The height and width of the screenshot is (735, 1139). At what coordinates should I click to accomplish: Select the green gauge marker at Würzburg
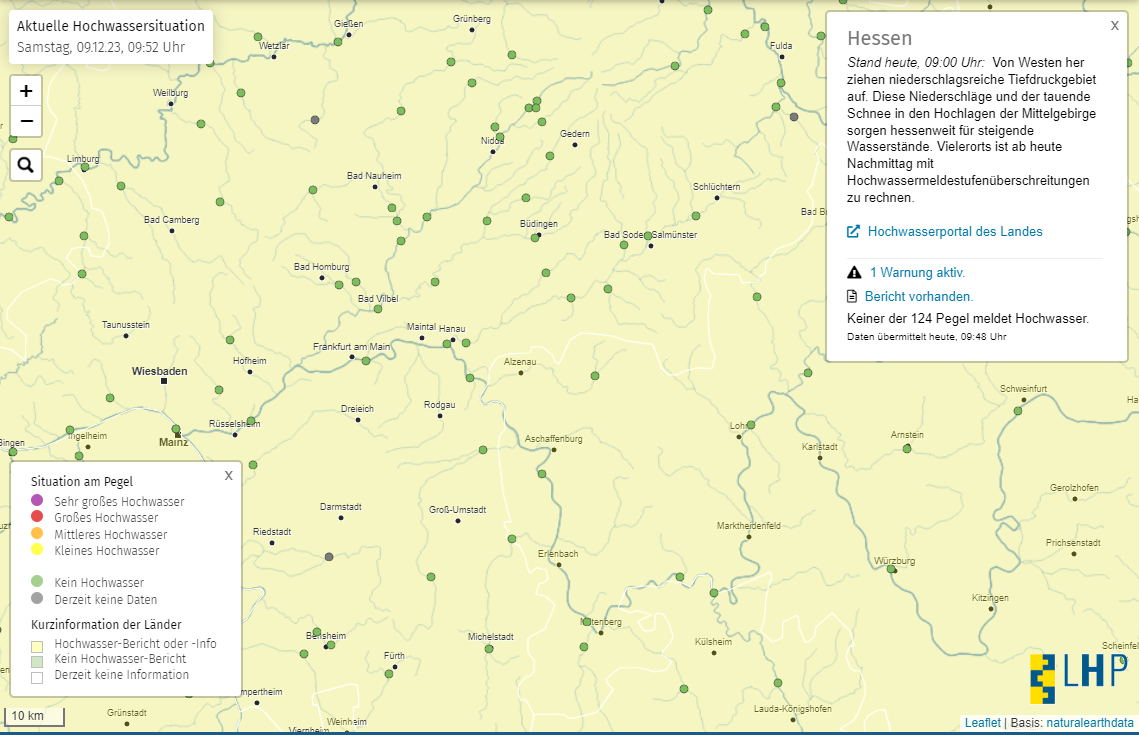(891, 569)
